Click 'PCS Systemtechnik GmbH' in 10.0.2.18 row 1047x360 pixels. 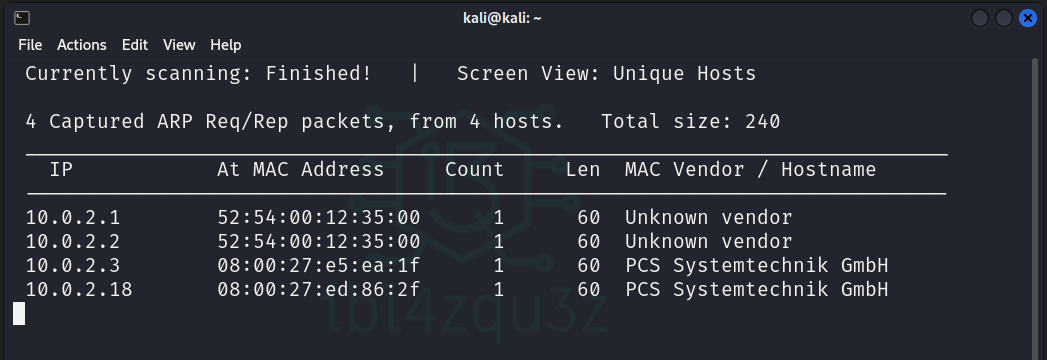757,290
